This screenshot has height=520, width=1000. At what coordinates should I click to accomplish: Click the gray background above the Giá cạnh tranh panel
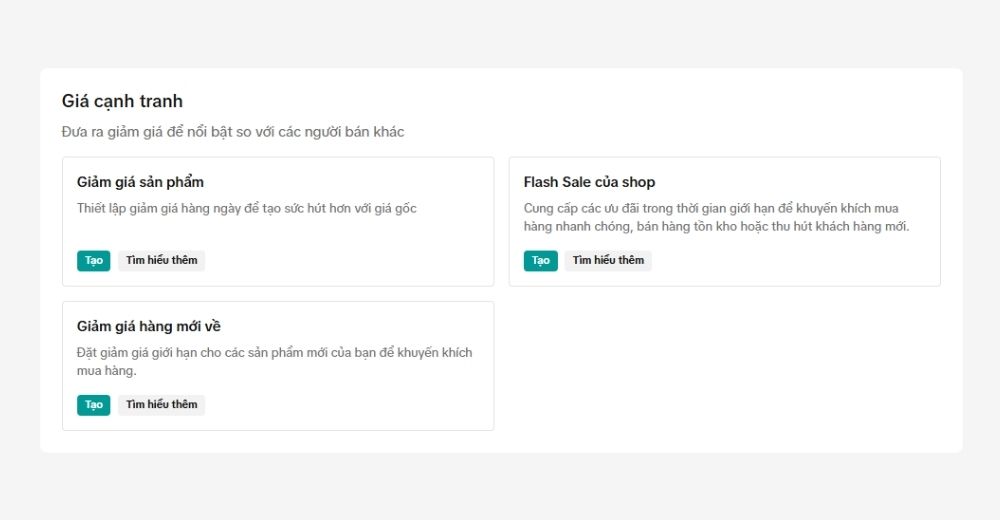pos(500,35)
